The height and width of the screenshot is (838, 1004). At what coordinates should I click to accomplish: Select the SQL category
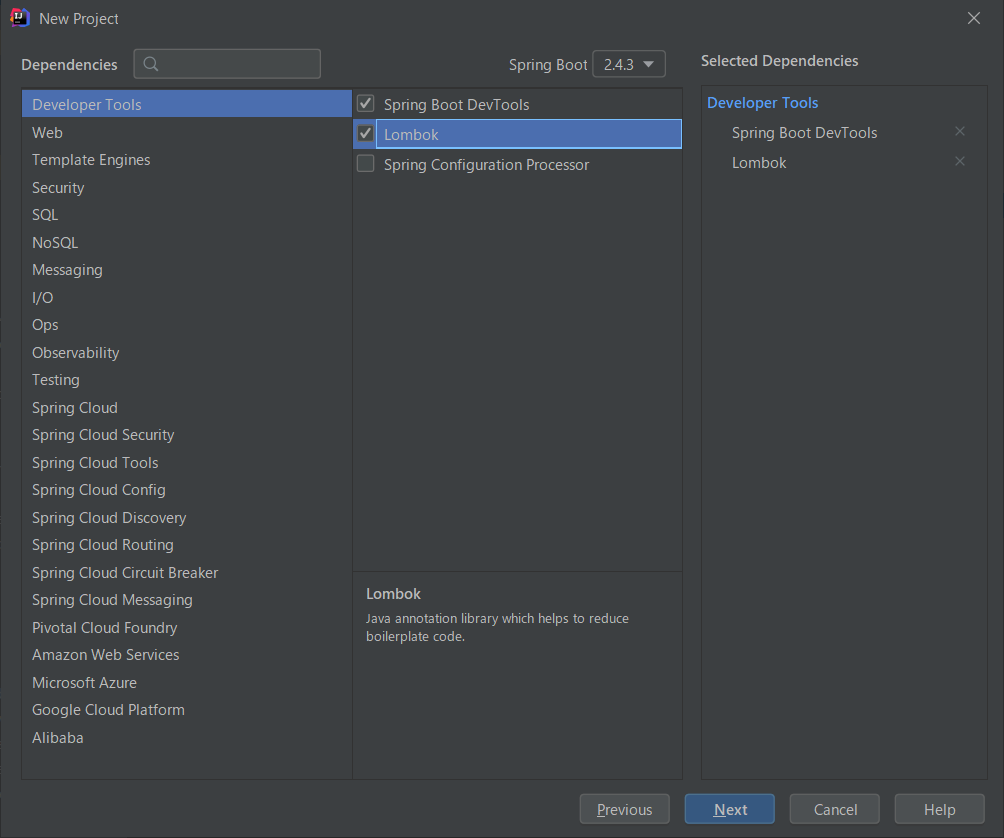coord(187,215)
